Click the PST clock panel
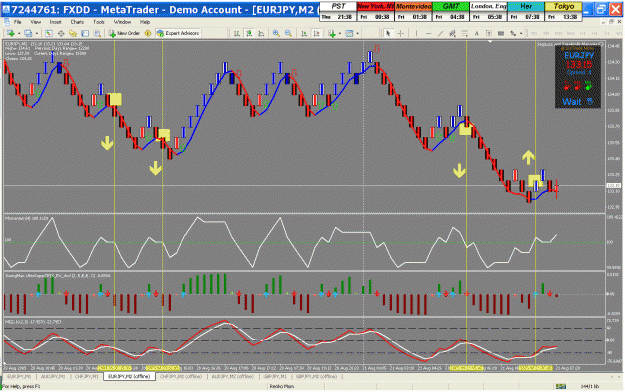 point(338,12)
